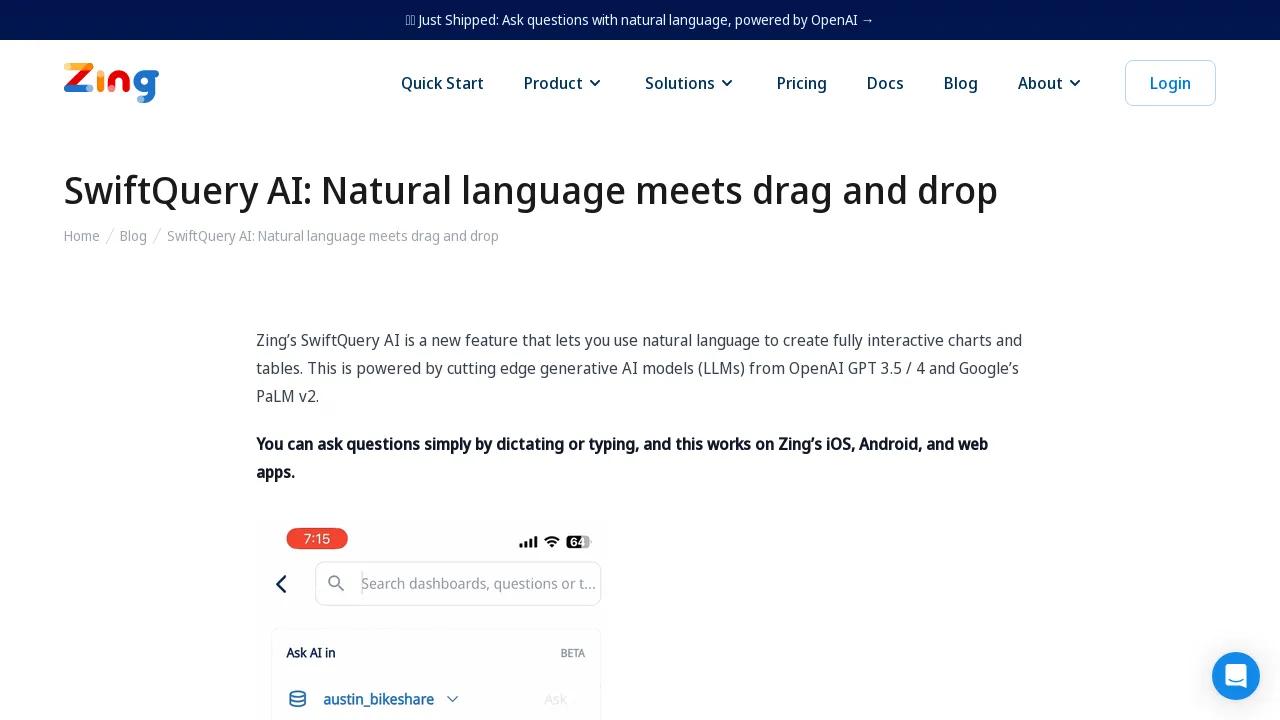The width and height of the screenshot is (1280, 720).
Task: Click the article title heading
Action: click(x=531, y=191)
